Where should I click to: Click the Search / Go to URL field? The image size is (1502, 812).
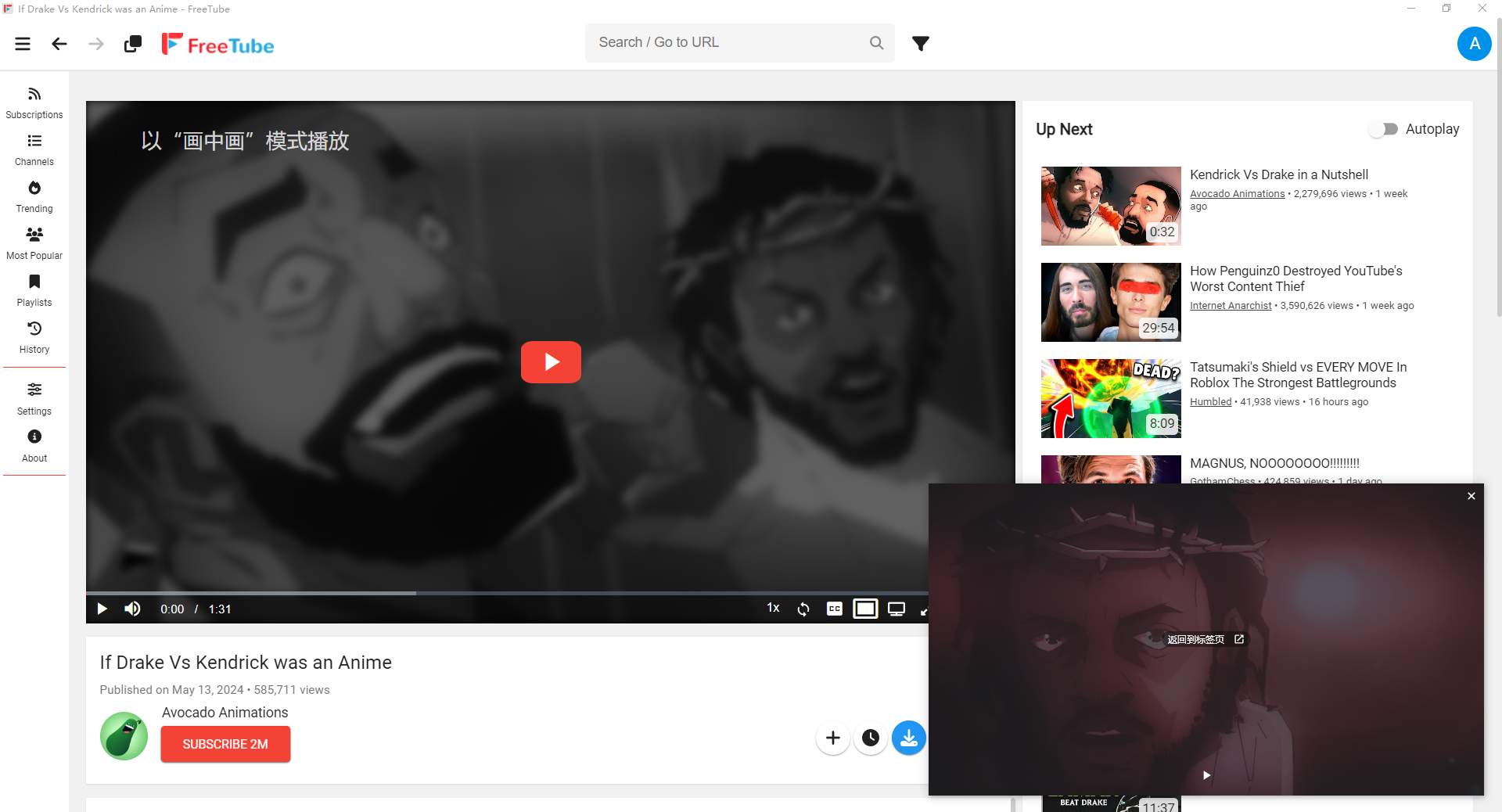coord(731,42)
